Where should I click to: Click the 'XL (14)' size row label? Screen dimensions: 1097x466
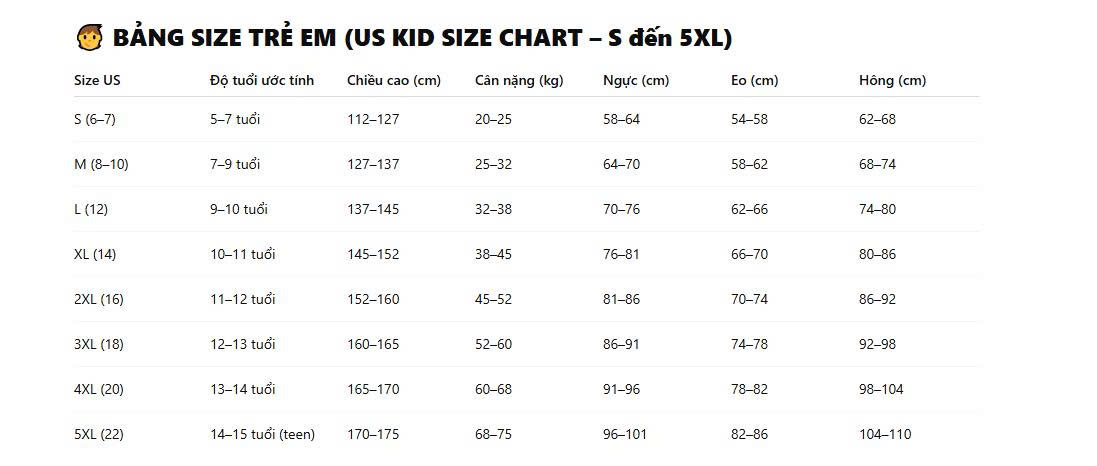(x=95, y=254)
